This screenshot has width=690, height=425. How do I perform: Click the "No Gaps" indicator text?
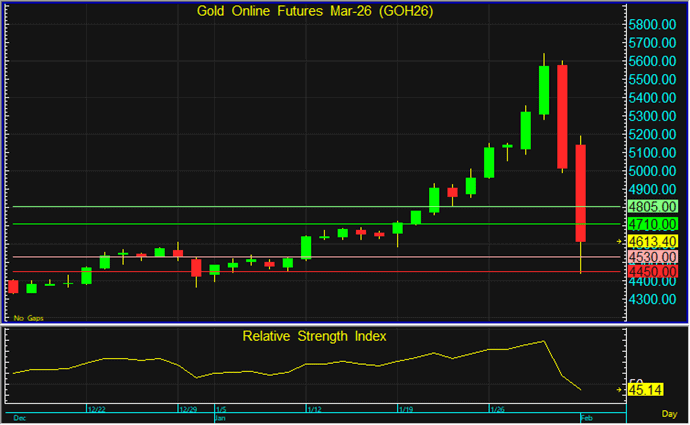tap(28, 317)
